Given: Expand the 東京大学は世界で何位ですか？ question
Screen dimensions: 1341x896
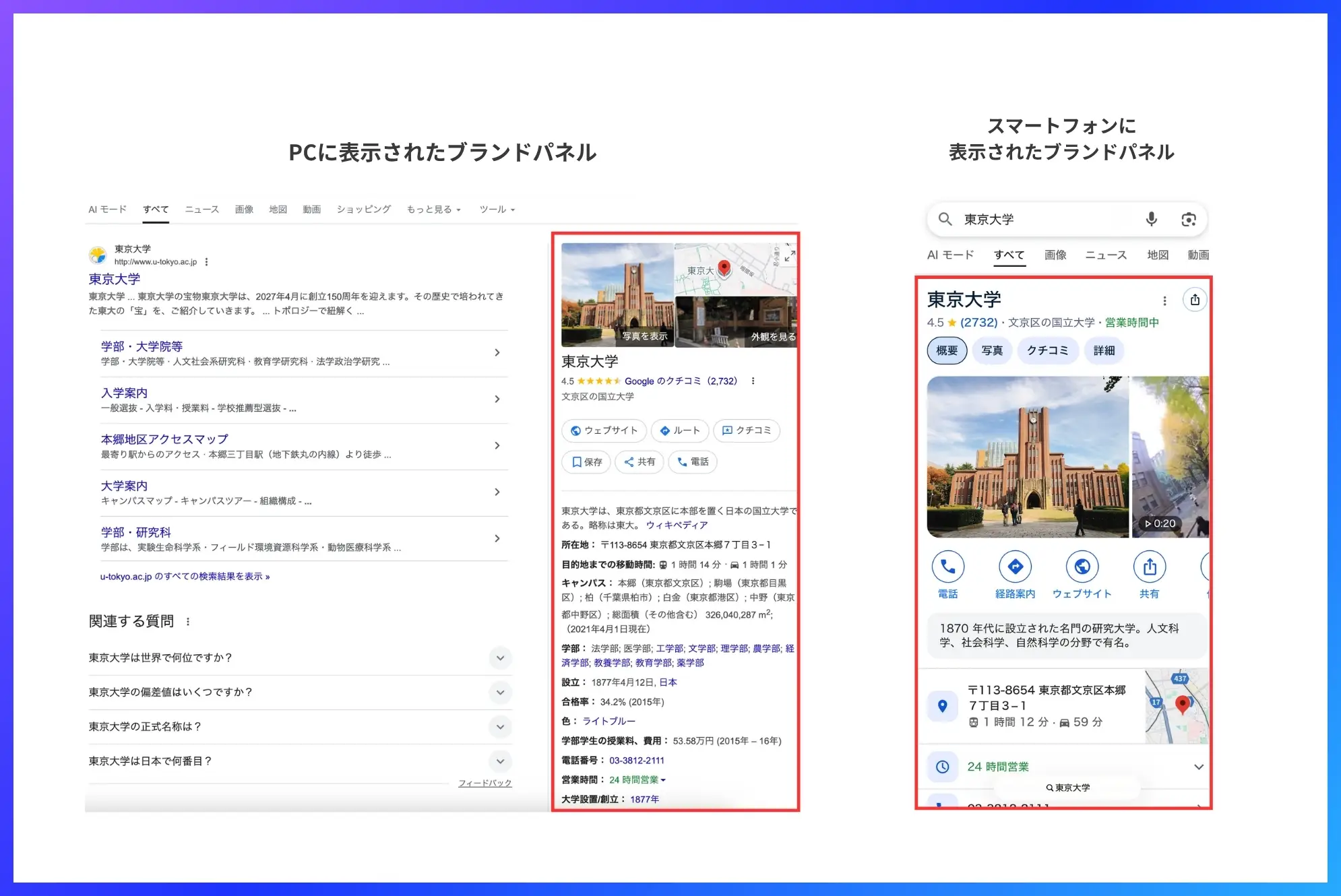Looking at the screenshot, I should pos(500,658).
